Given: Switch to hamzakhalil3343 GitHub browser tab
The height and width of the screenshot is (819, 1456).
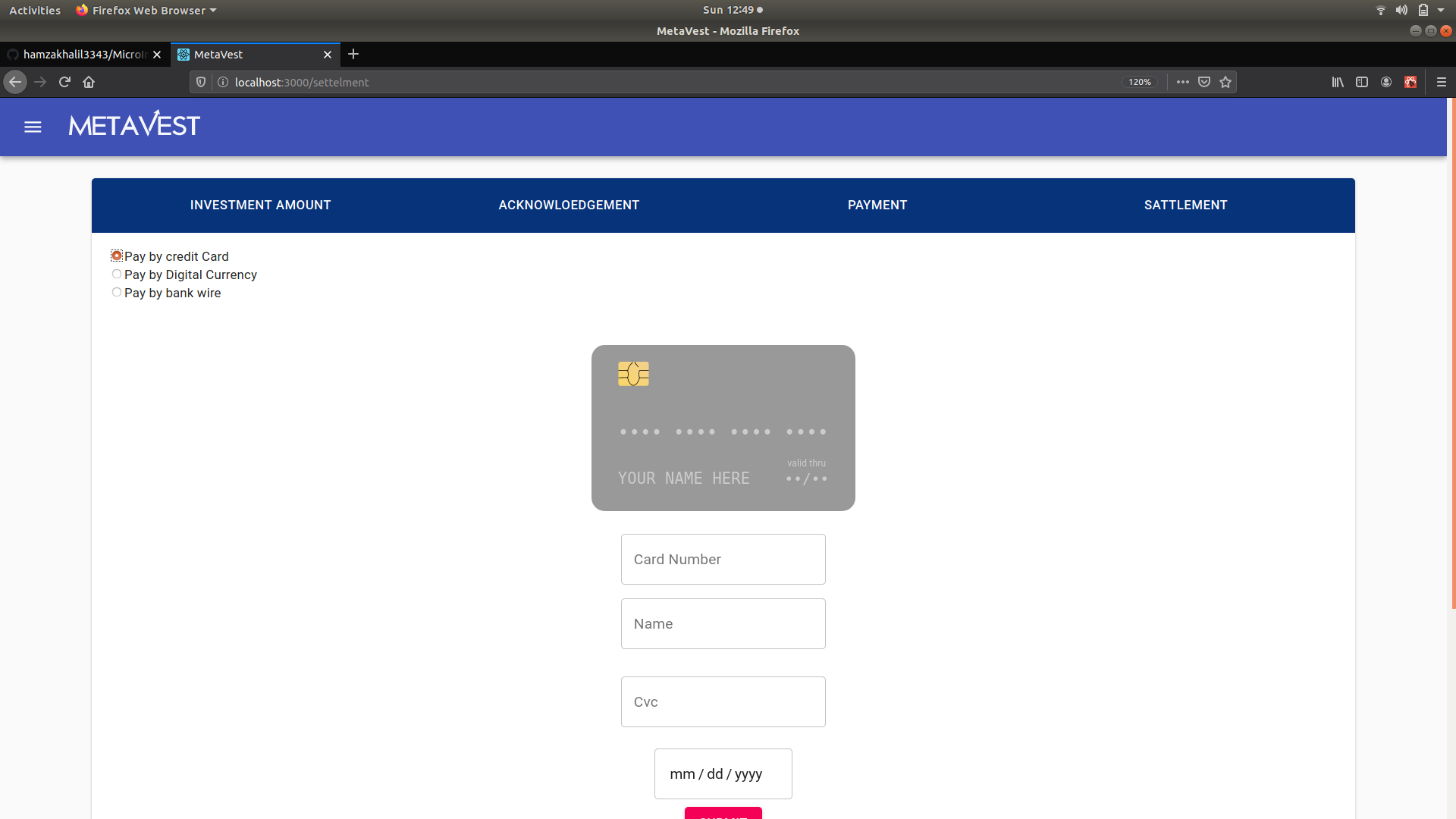Looking at the screenshot, I should click(x=82, y=55).
